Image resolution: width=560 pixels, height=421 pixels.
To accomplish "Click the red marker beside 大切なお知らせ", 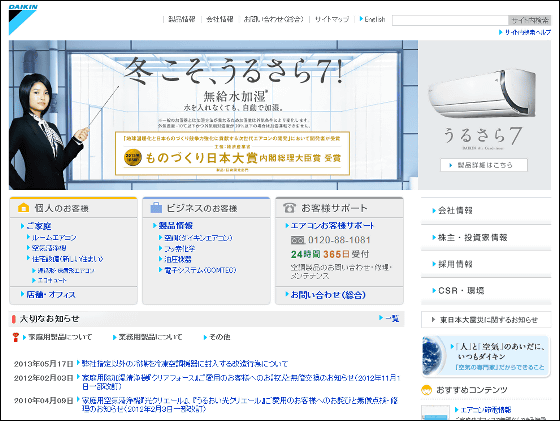I will (x=14, y=319).
